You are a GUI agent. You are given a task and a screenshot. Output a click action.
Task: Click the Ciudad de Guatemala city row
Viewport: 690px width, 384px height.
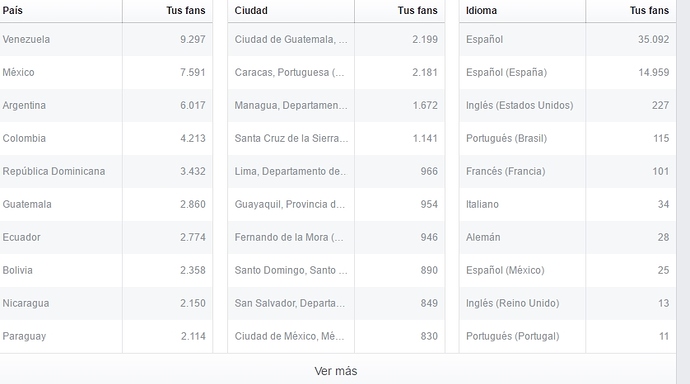(336, 39)
